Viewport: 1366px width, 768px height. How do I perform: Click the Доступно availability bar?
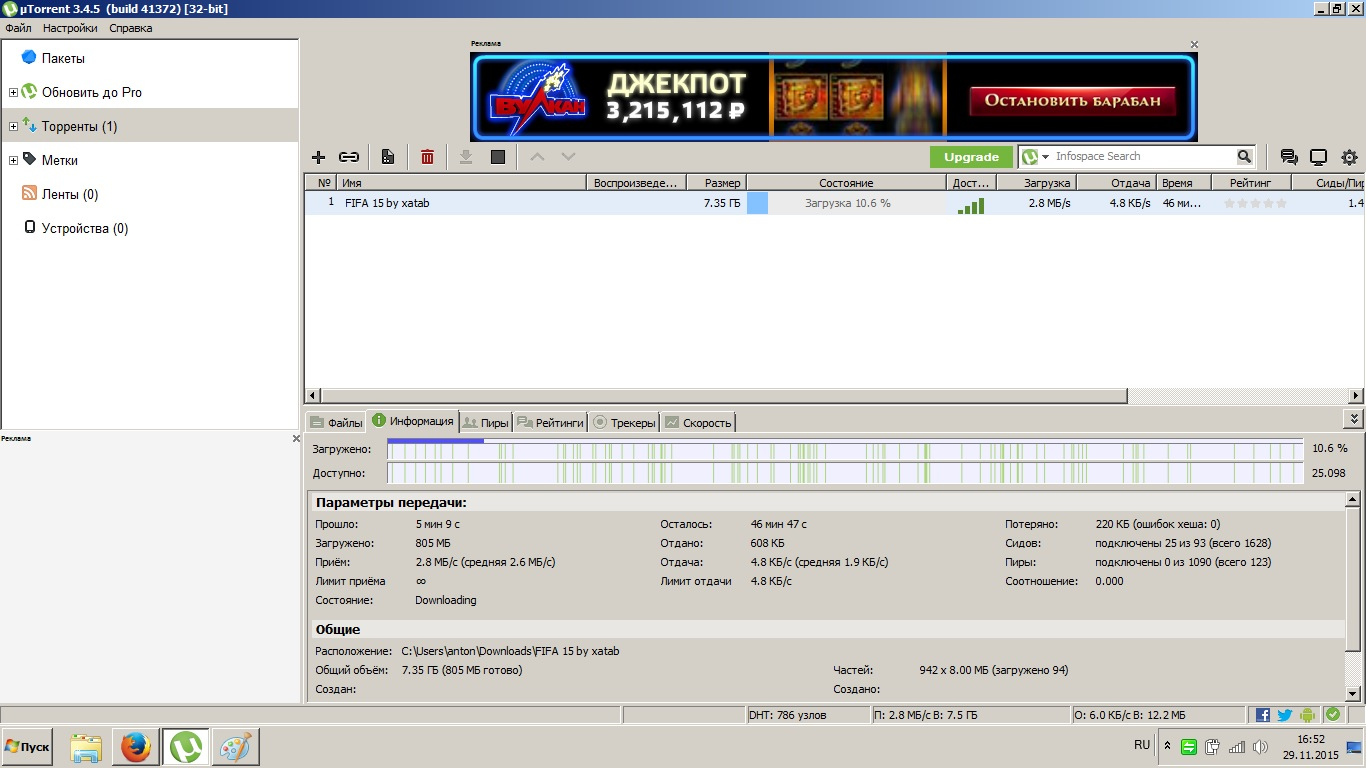[x=845, y=473]
